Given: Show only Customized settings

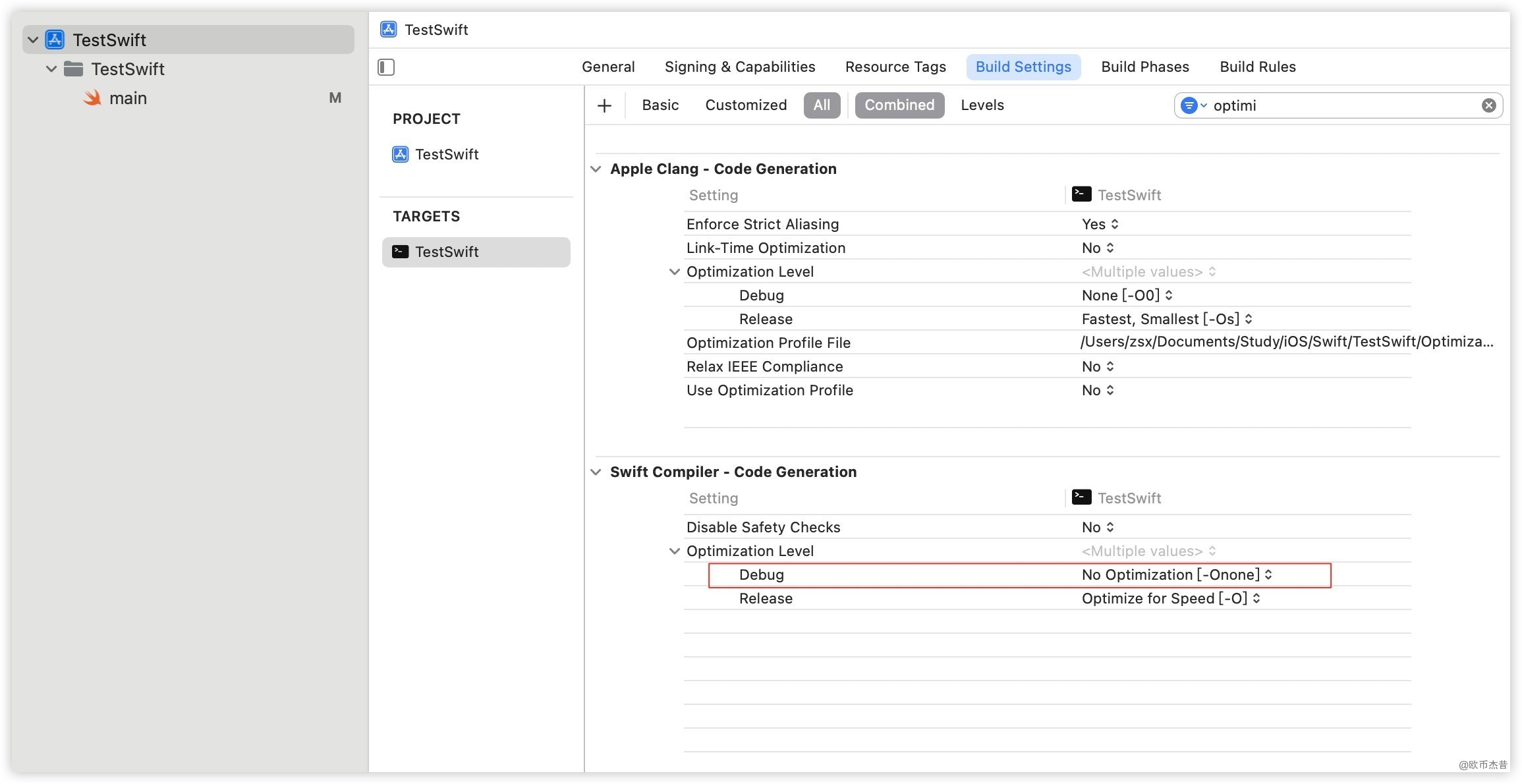Looking at the screenshot, I should pos(746,105).
